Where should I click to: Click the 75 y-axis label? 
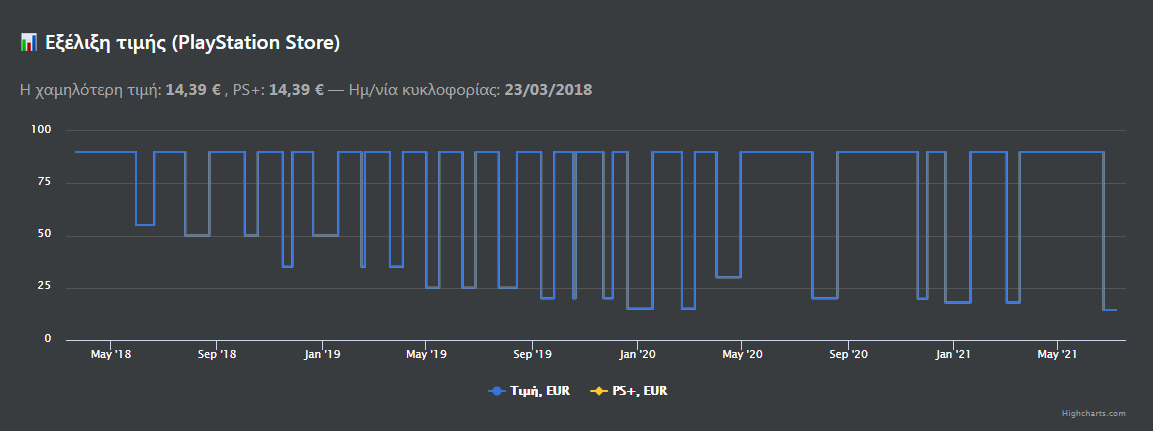click(x=44, y=182)
